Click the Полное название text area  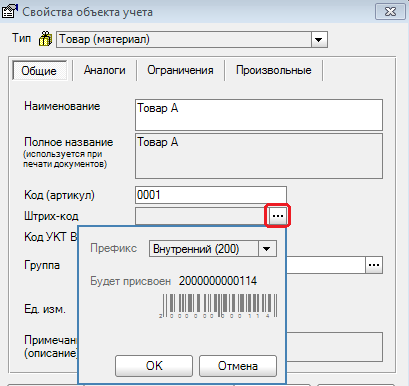click(x=259, y=156)
